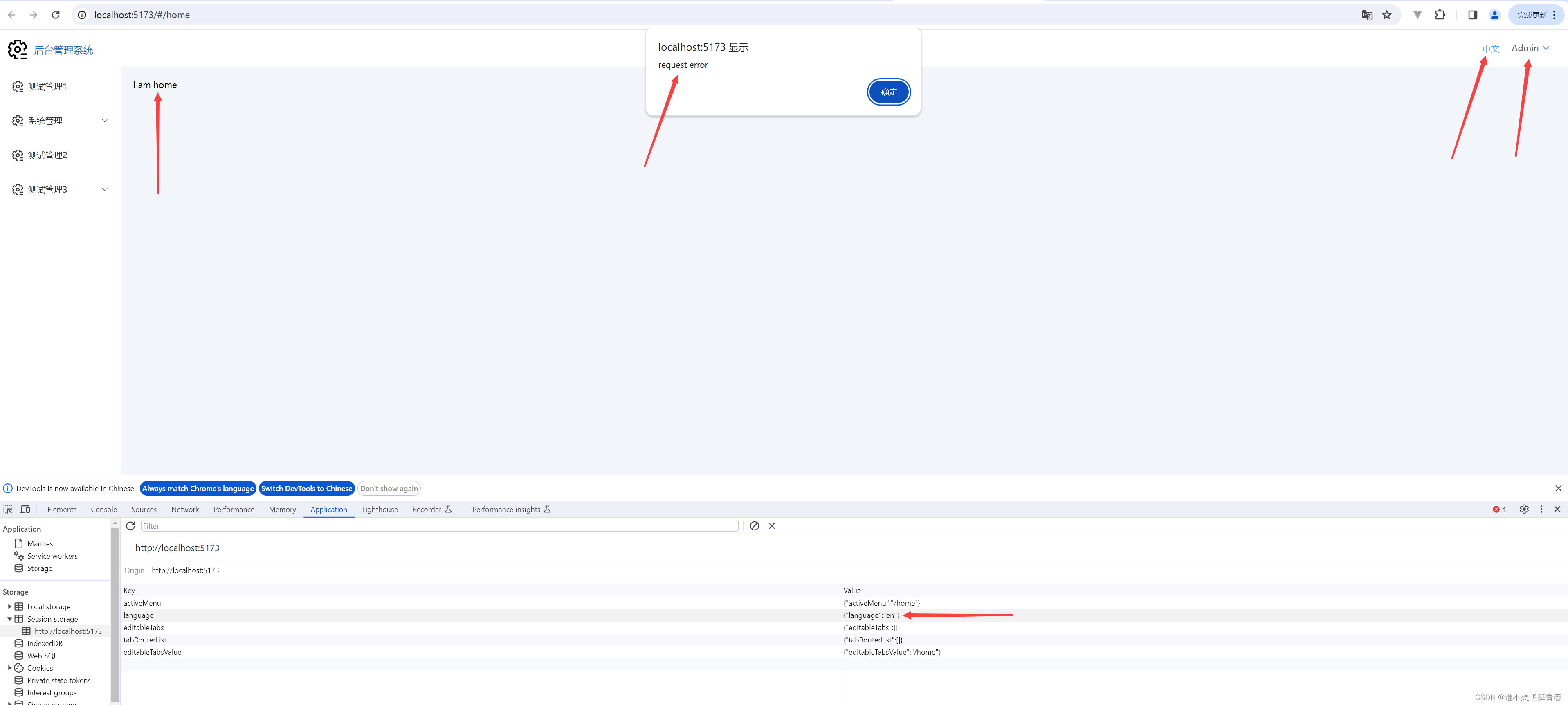Open Private state tokens item
Viewport: 1568px width, 705px height.
[x=58, y=680]
